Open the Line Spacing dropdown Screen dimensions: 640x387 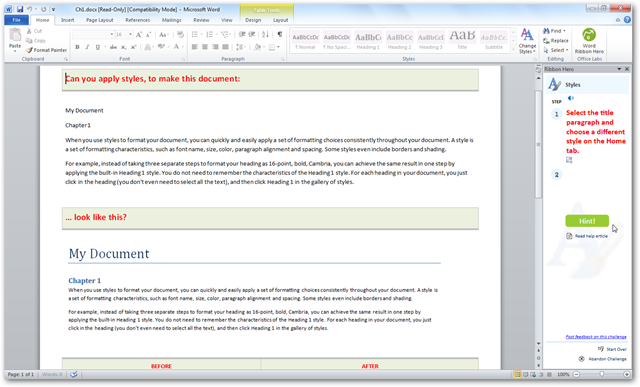pyautogui.click(x=240, y=47)
